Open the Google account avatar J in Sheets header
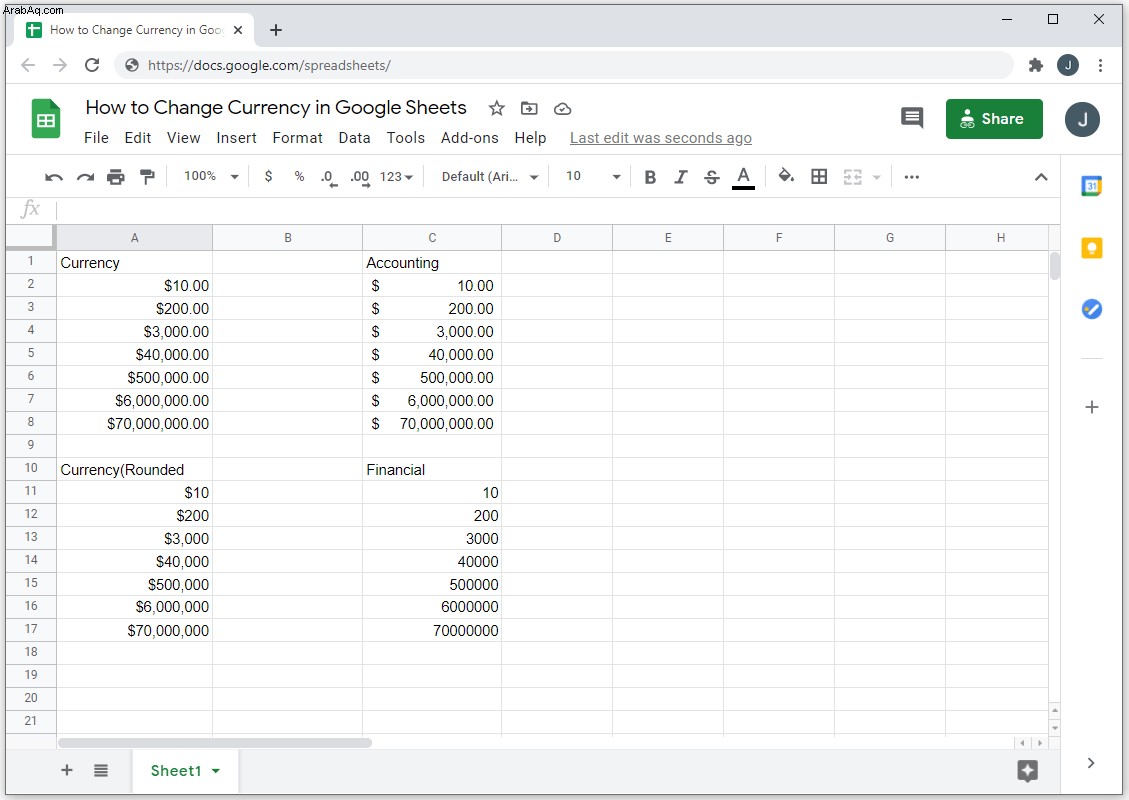This screenshot has width=1129, height=800. 1082,120
